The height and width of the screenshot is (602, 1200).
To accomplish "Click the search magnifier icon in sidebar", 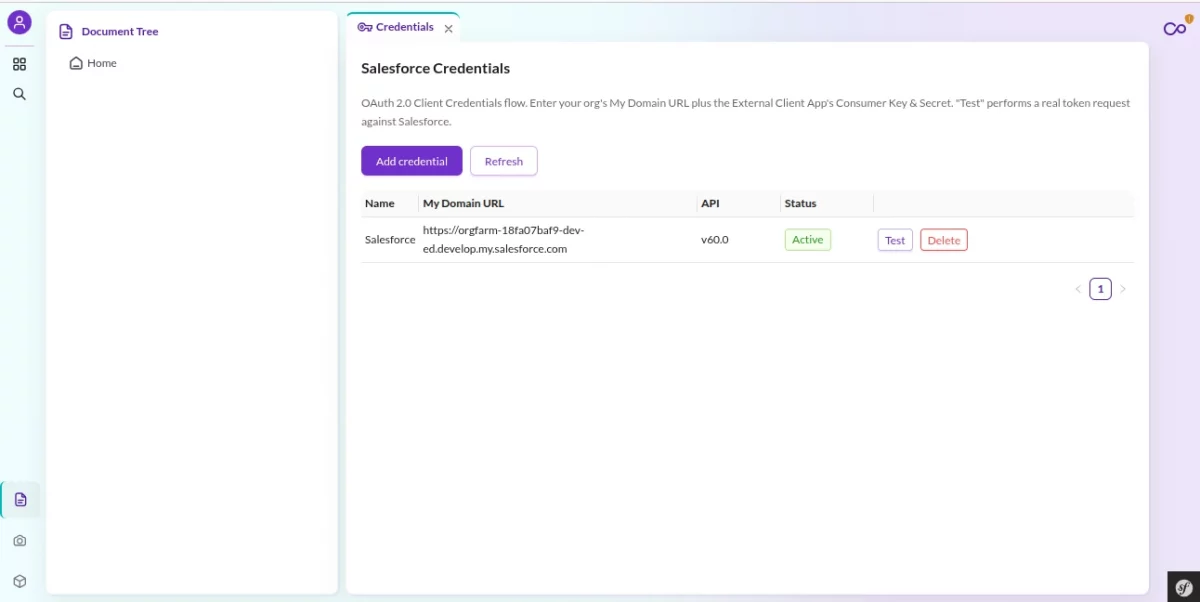I will [x=19, y=94].
